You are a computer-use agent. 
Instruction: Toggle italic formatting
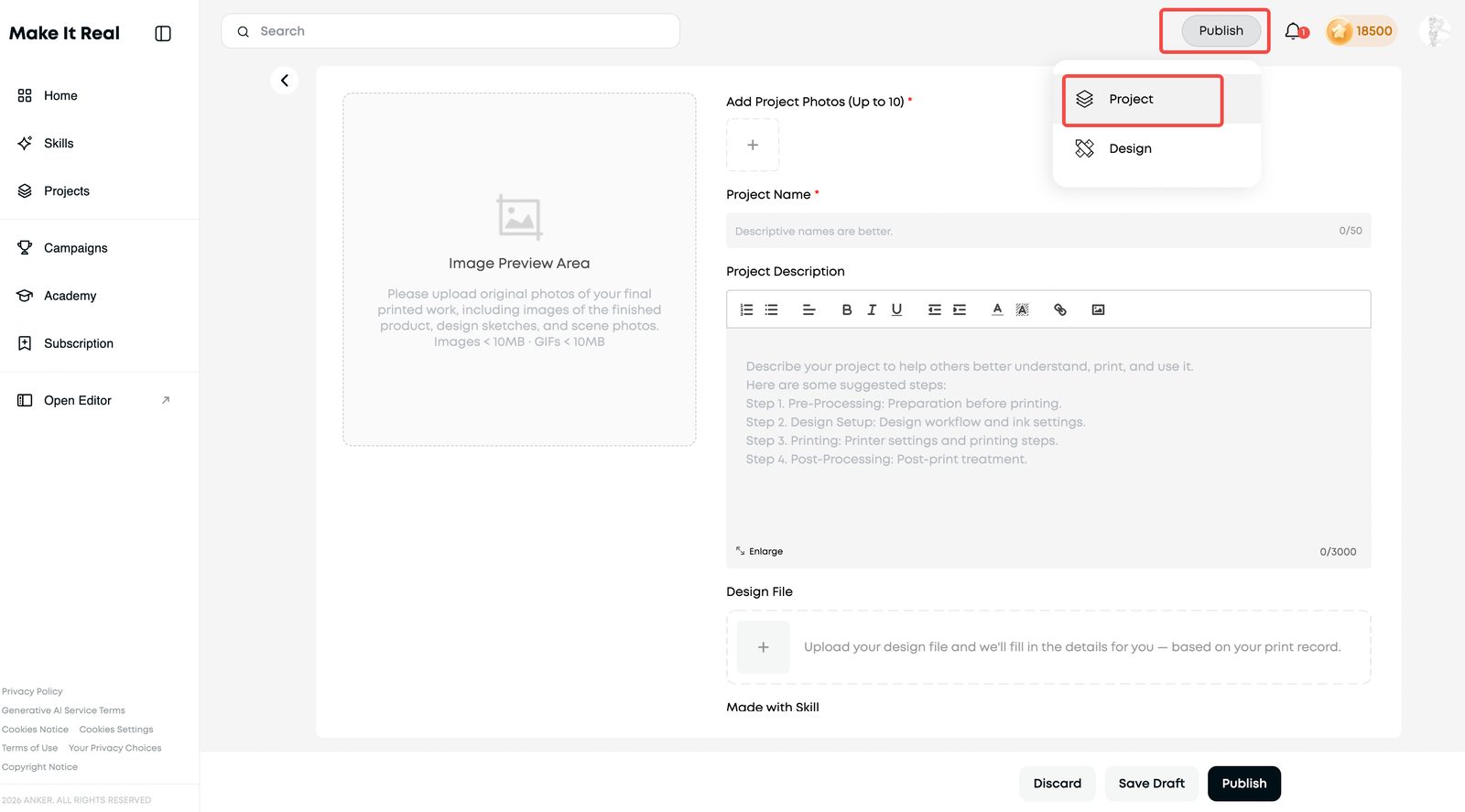(x=872, y=309)
